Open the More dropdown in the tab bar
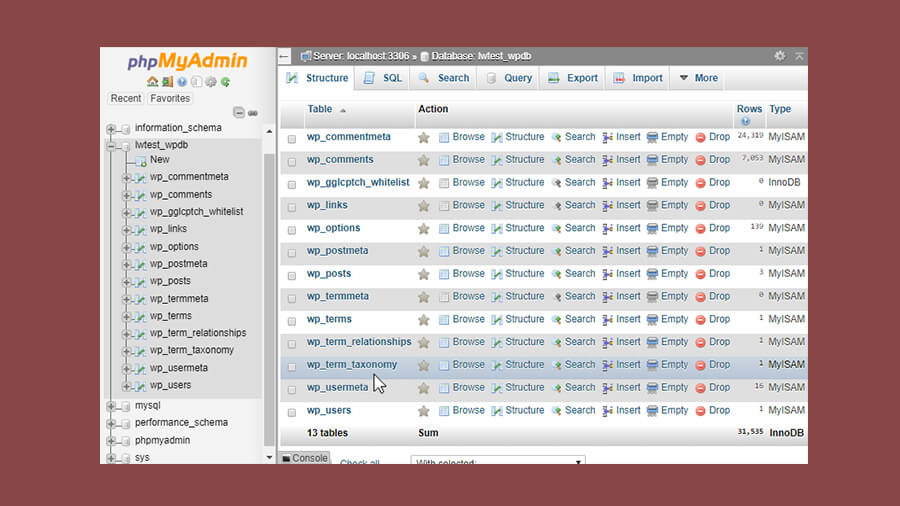The width and height of the screenshot is (900, 506). [699, 78]
